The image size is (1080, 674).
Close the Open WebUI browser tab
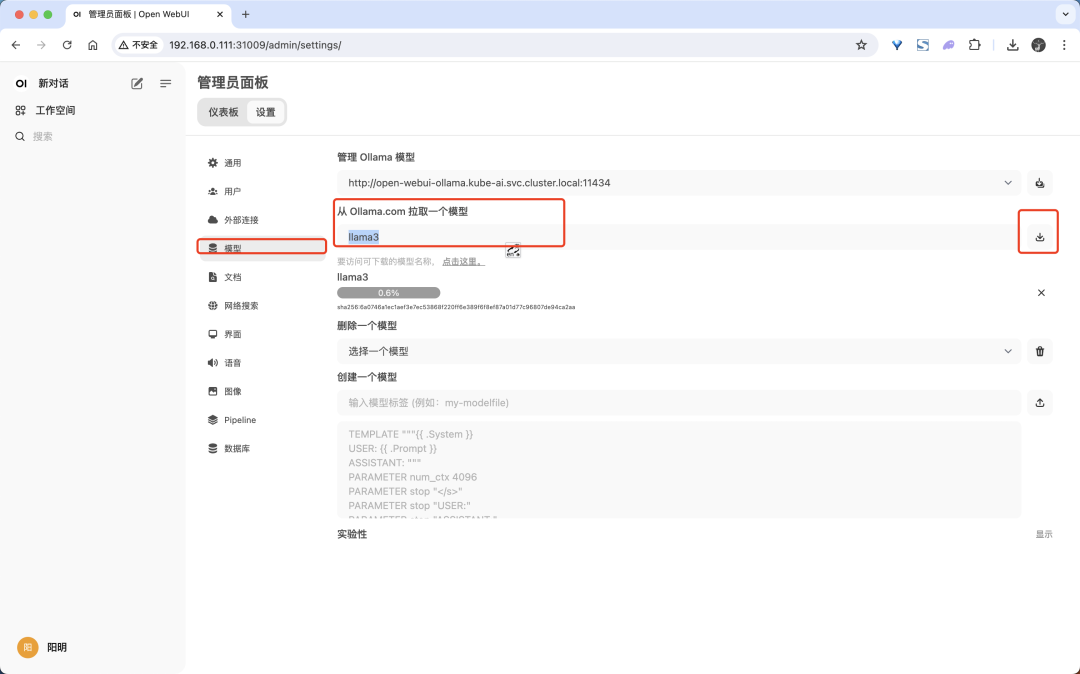[220, 14]
